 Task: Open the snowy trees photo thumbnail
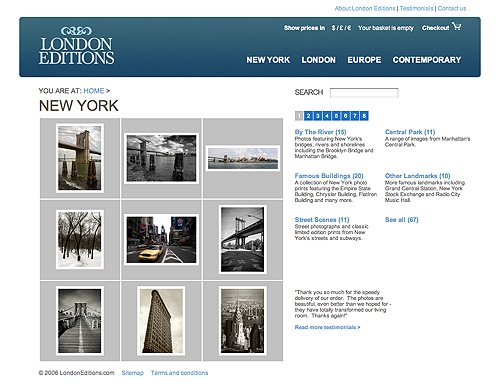[x=80, y=239]
